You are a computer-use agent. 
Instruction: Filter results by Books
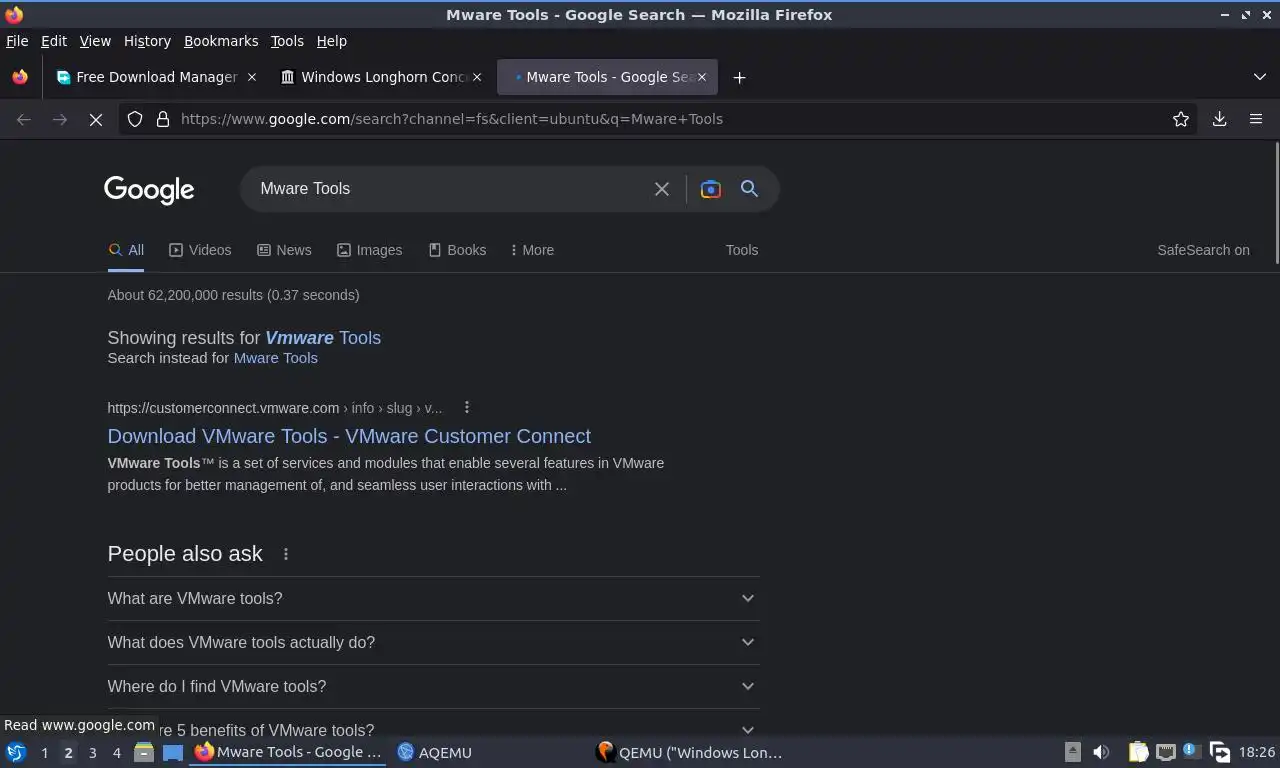tap(457, 250)
